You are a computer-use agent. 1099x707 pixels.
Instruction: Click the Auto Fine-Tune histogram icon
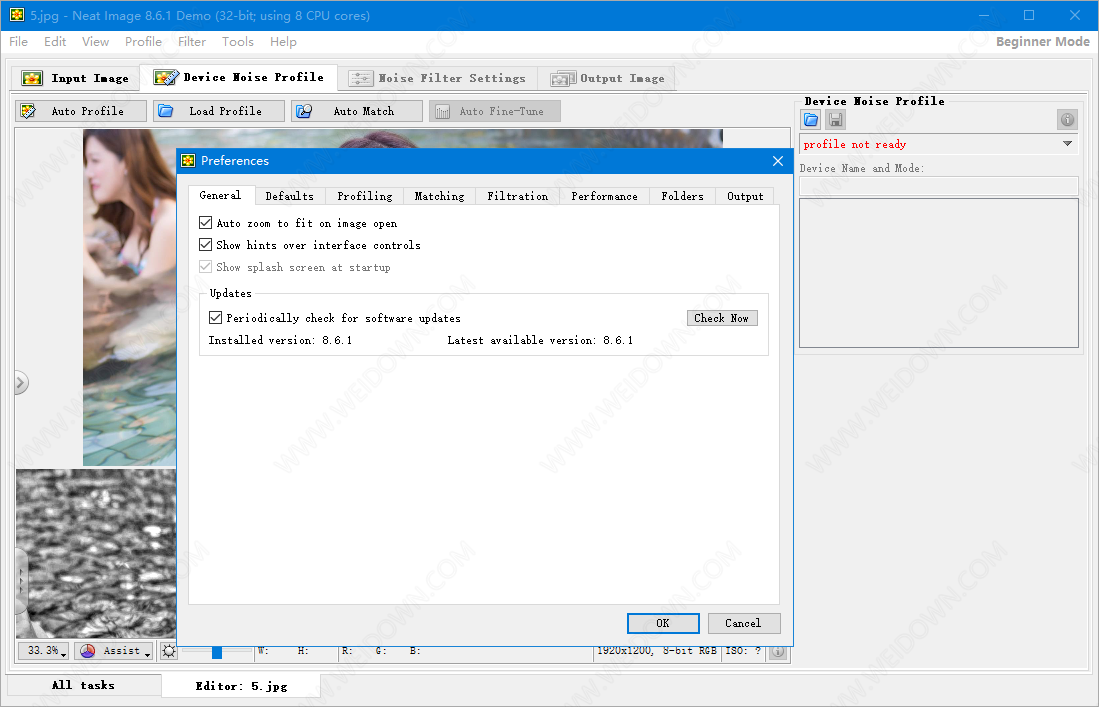click(442, 111)
